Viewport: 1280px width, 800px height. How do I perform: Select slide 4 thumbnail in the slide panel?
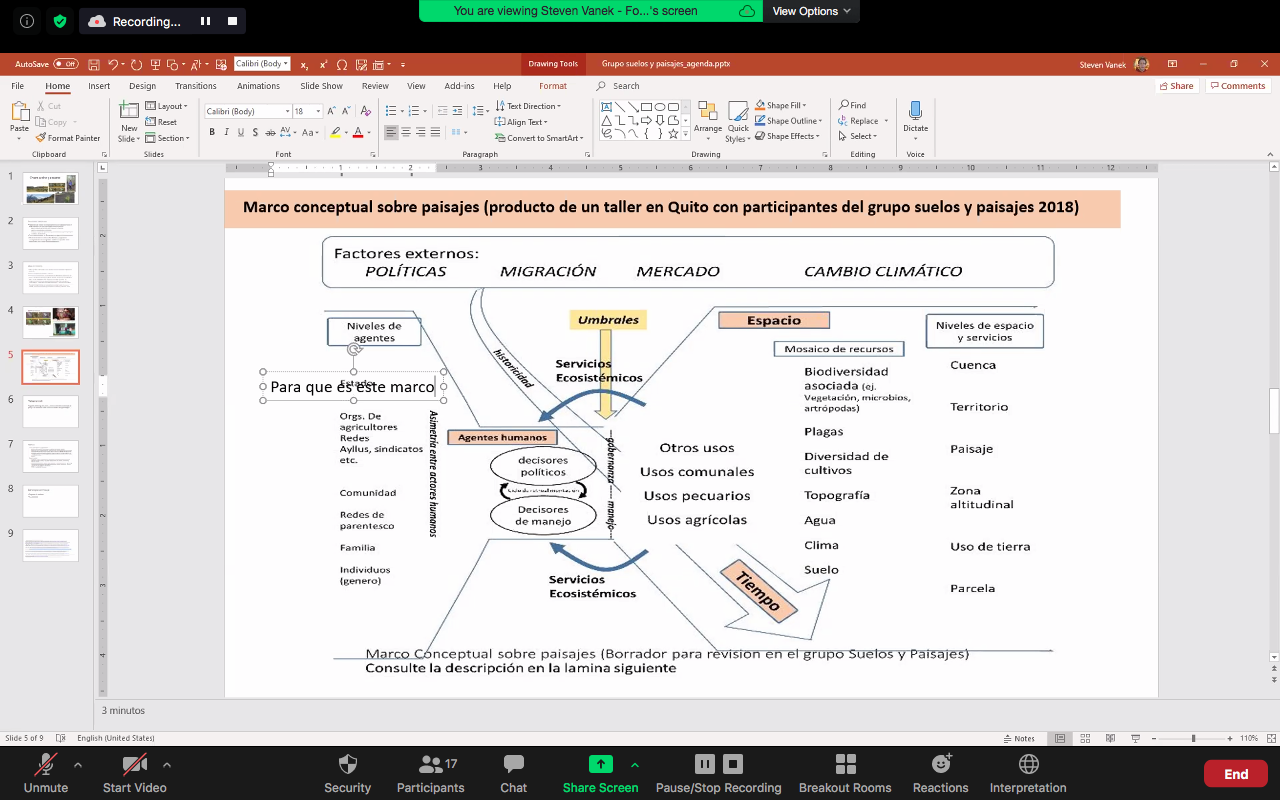point(50,322)
